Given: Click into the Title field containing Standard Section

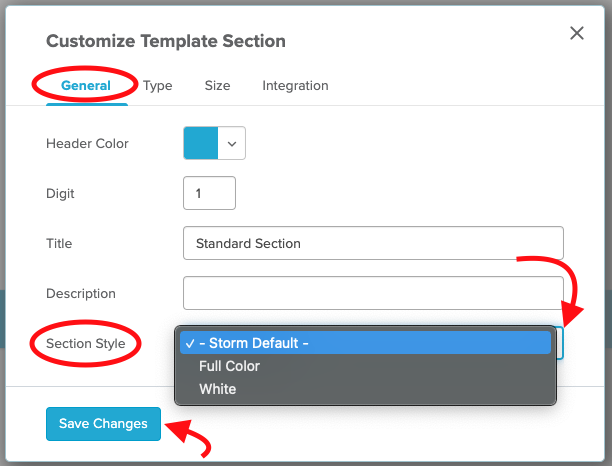Looking at the screenshot, I should click(373, 243).
